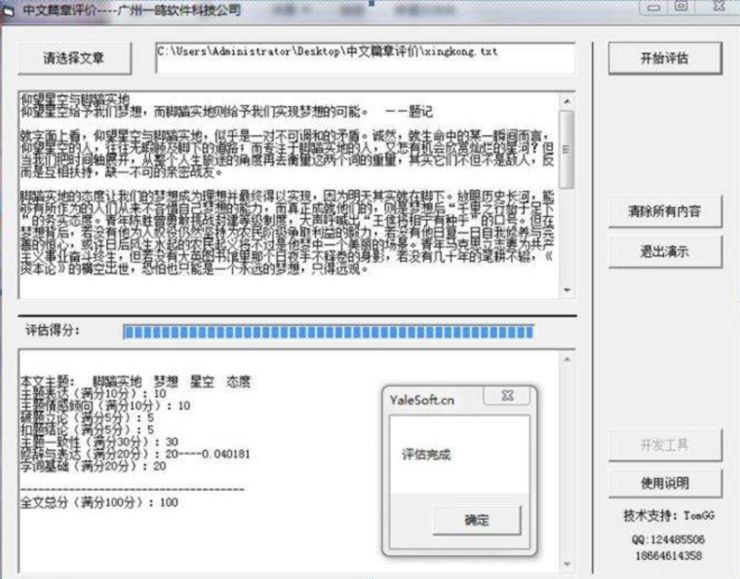Click the results panel scrollbar down arrow

click(567, 563)
